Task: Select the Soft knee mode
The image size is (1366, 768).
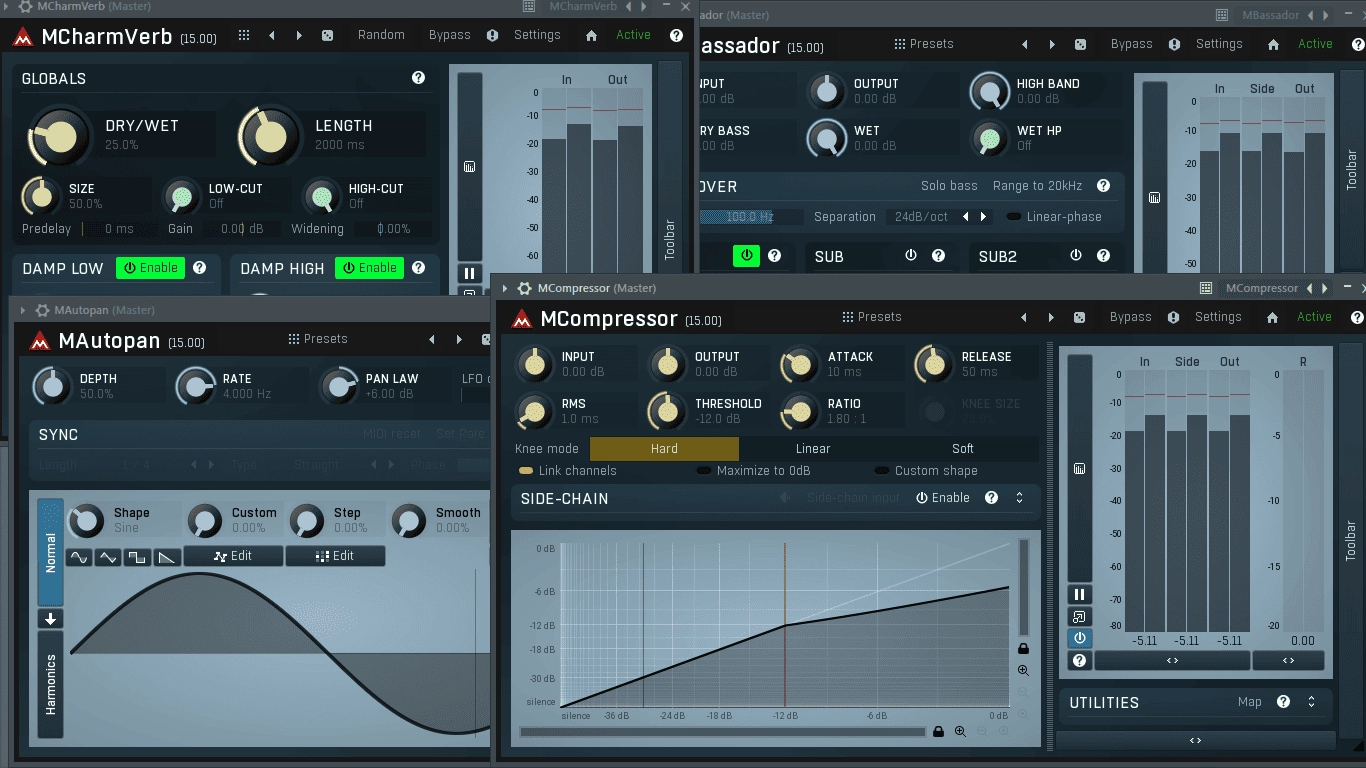Action: (x=963, y=449)
